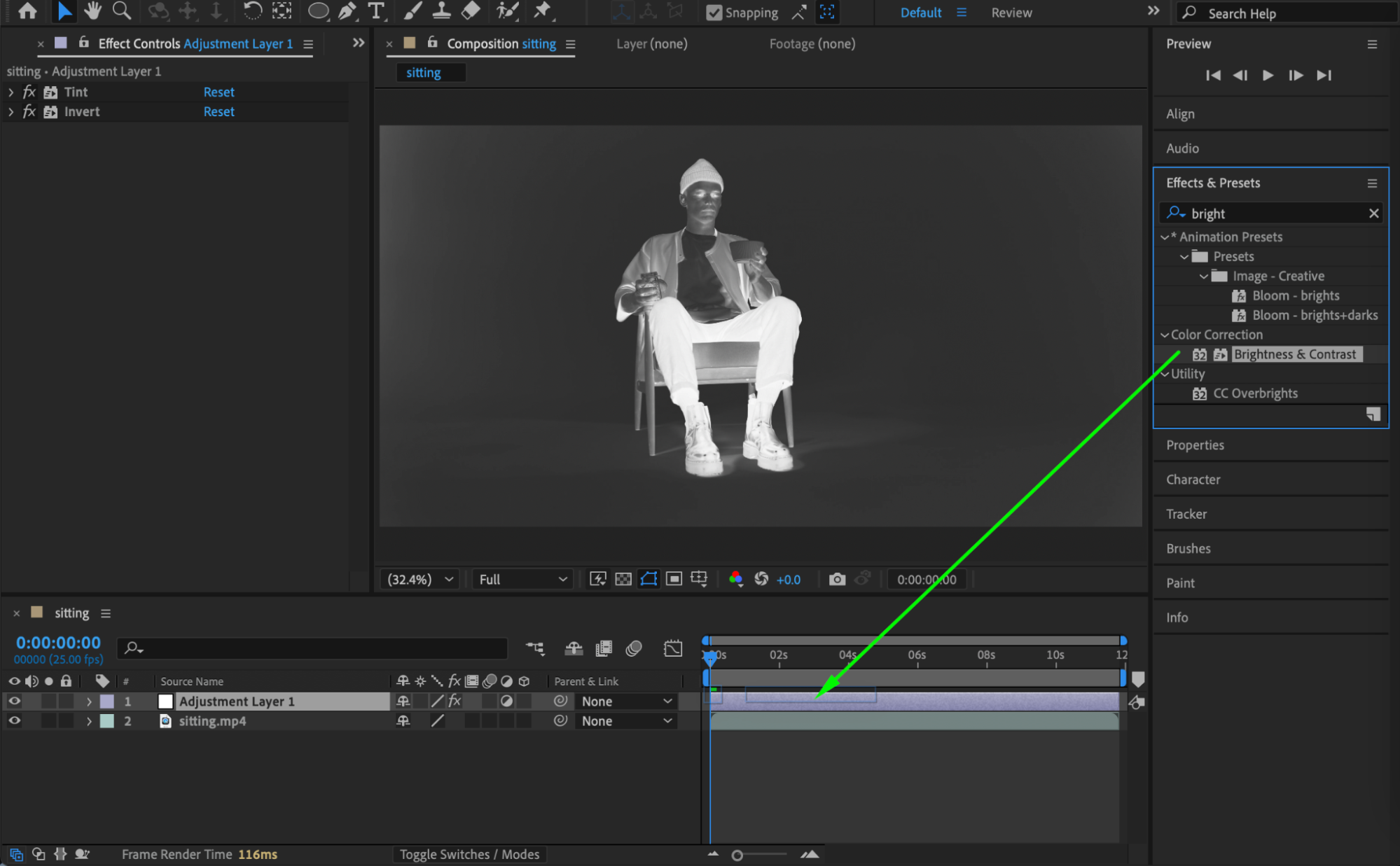
Task: Uncheck the Snapping checkbox
Action: pyautogui.click(x=714, y=13)
